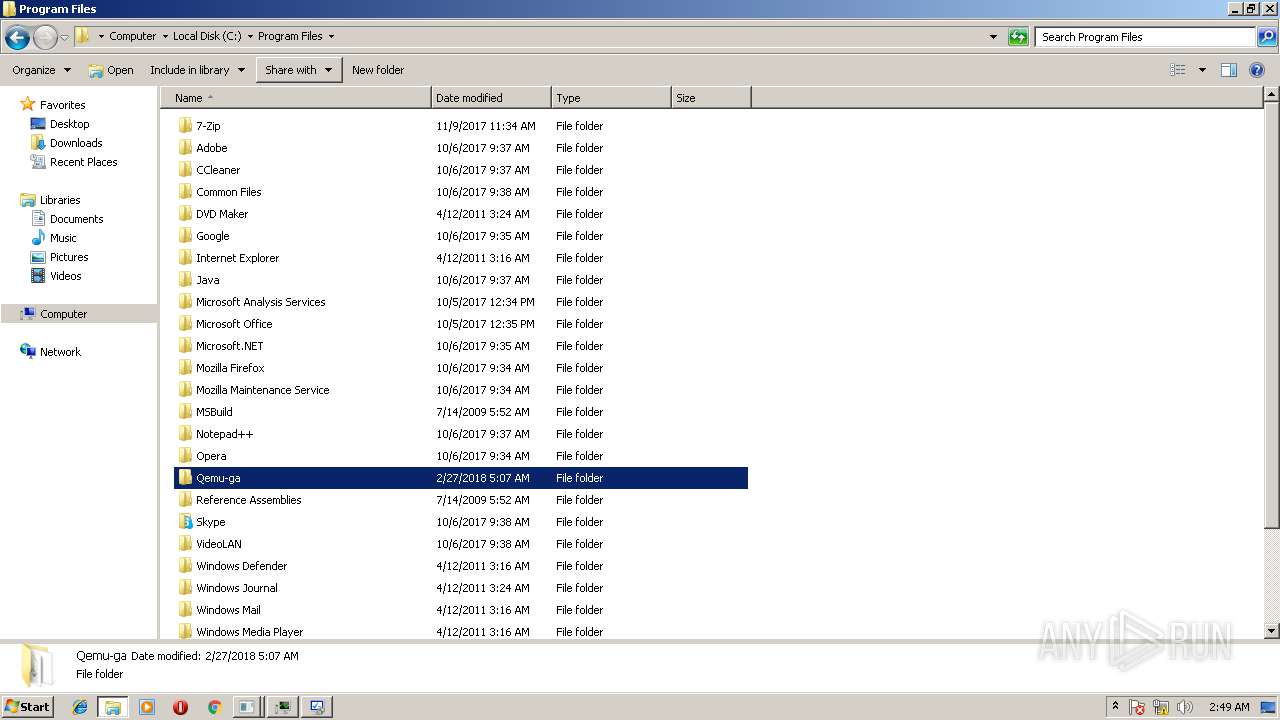The image size is (1280, 720).
Task: Select the CCleaner folder
Action: tap(218, 170)
